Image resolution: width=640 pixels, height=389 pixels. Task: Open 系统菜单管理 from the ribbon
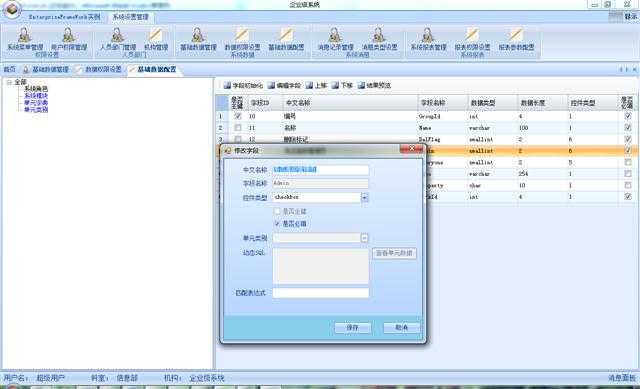tap(24, 39)
